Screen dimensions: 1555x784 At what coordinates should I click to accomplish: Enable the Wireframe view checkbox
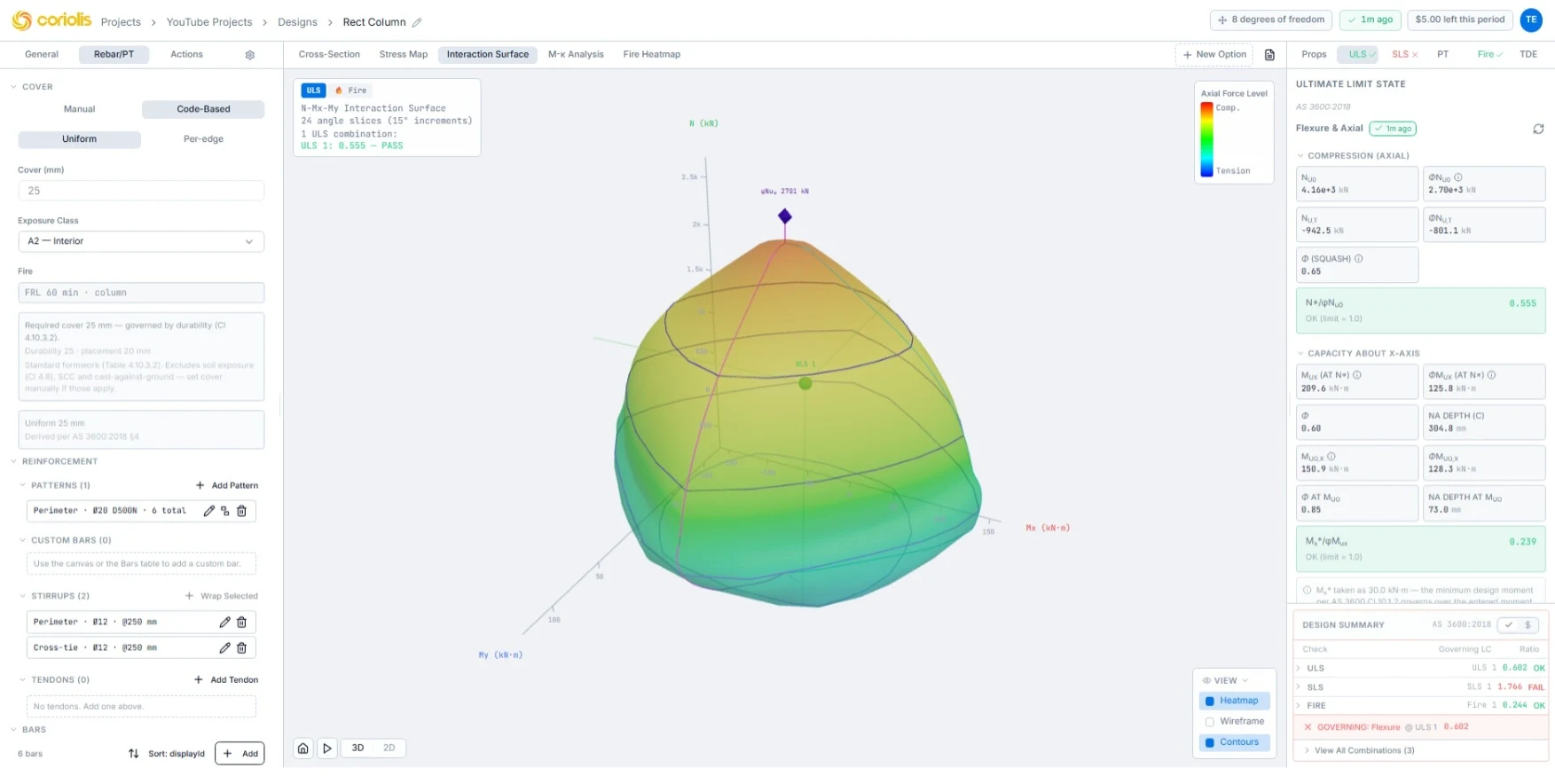pyautogui.click(x=1210, y=722)
